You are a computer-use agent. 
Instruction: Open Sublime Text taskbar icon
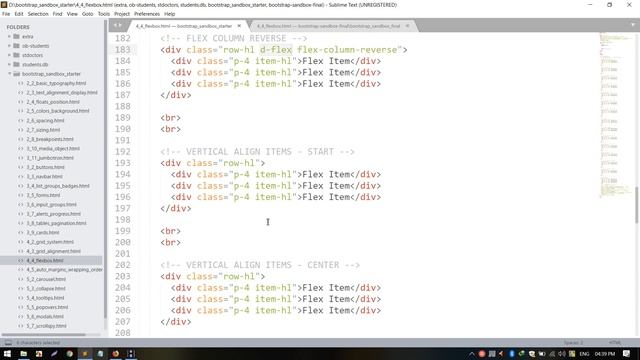point(85,353)
